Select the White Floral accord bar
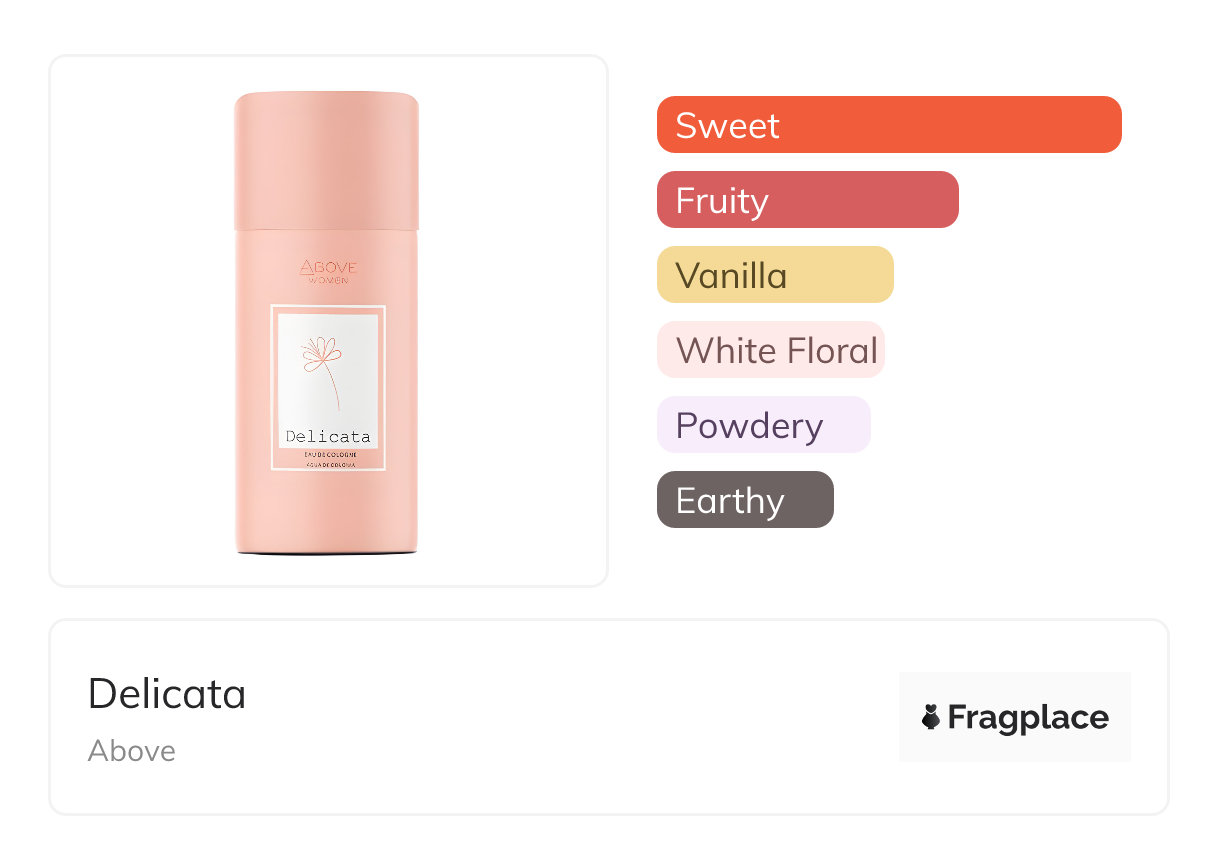 pos(770,350)
